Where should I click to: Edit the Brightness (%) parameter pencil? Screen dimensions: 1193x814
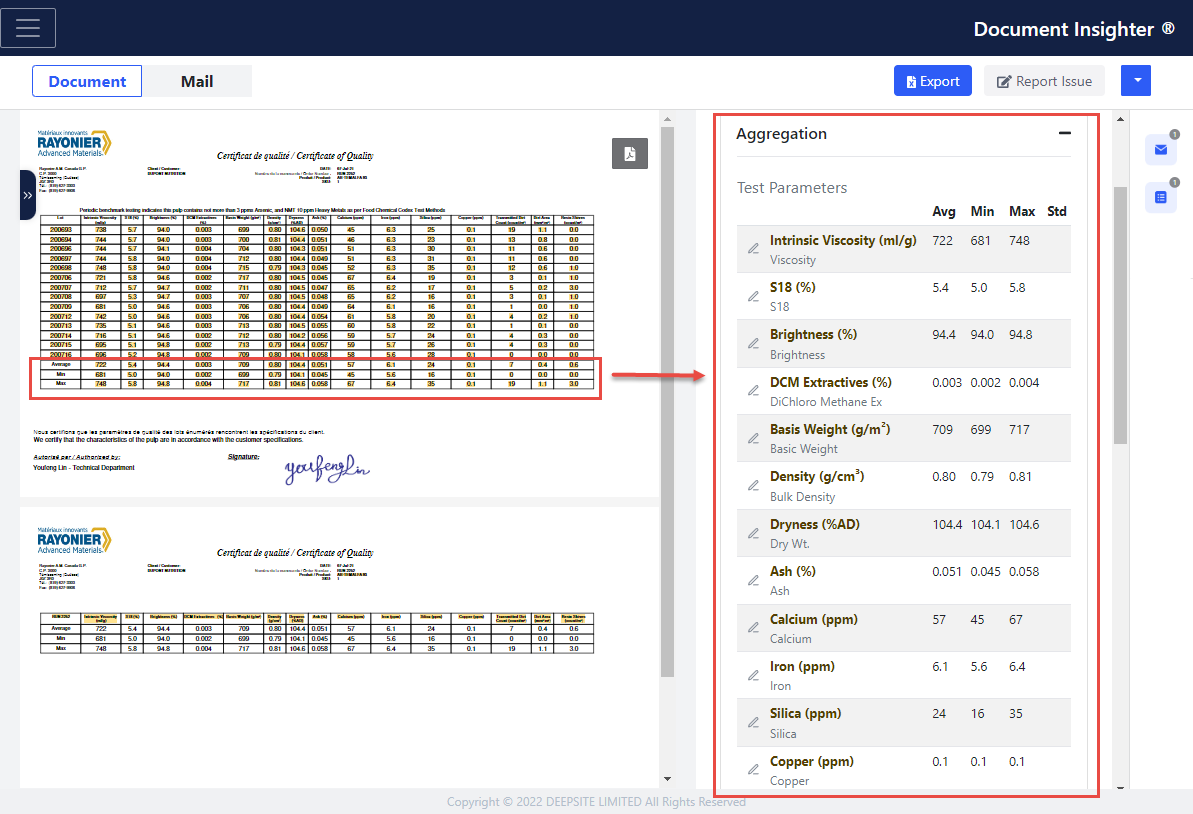[754, 344]
